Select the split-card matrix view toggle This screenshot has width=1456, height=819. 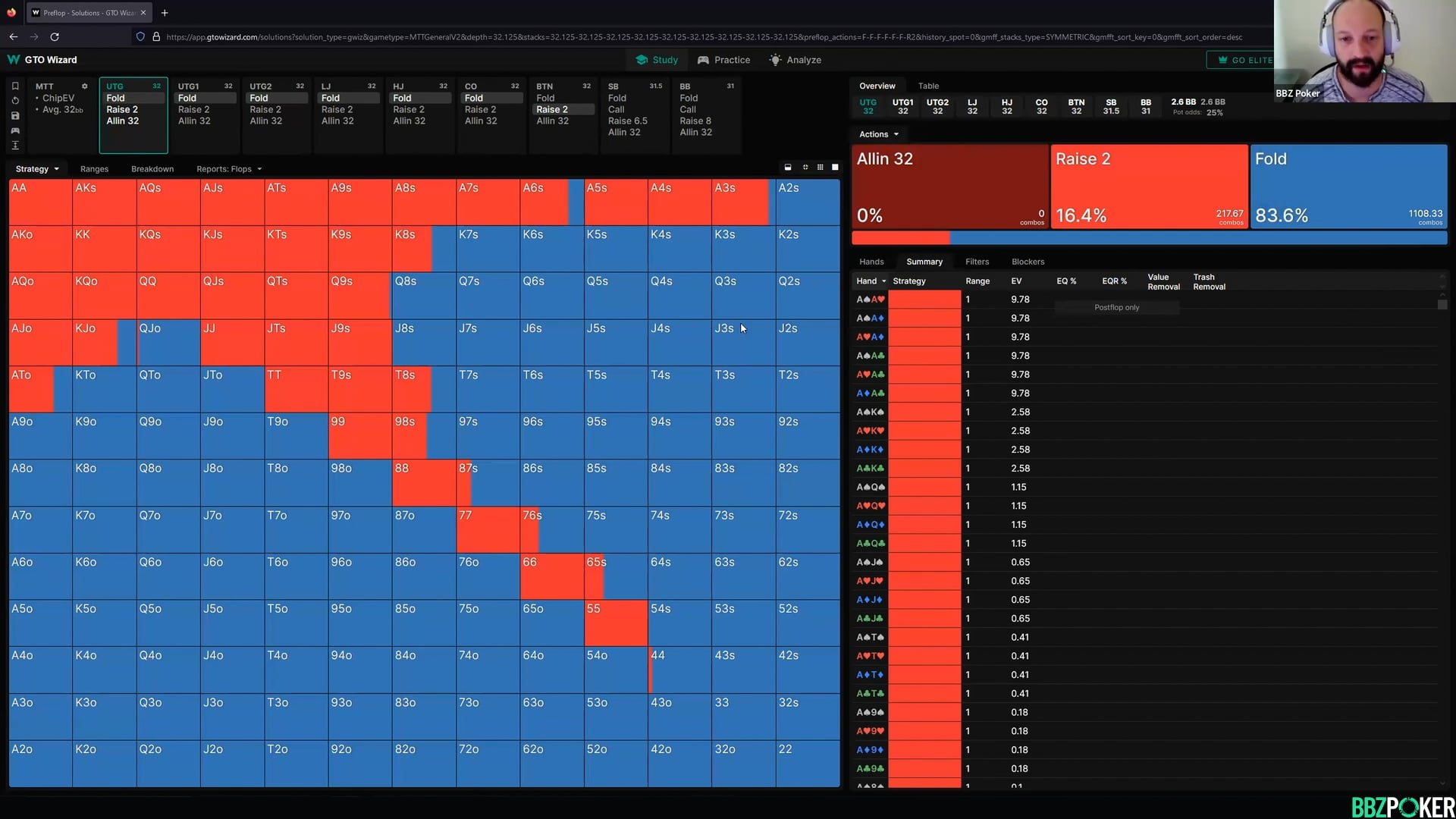click(x=788, y=168)
